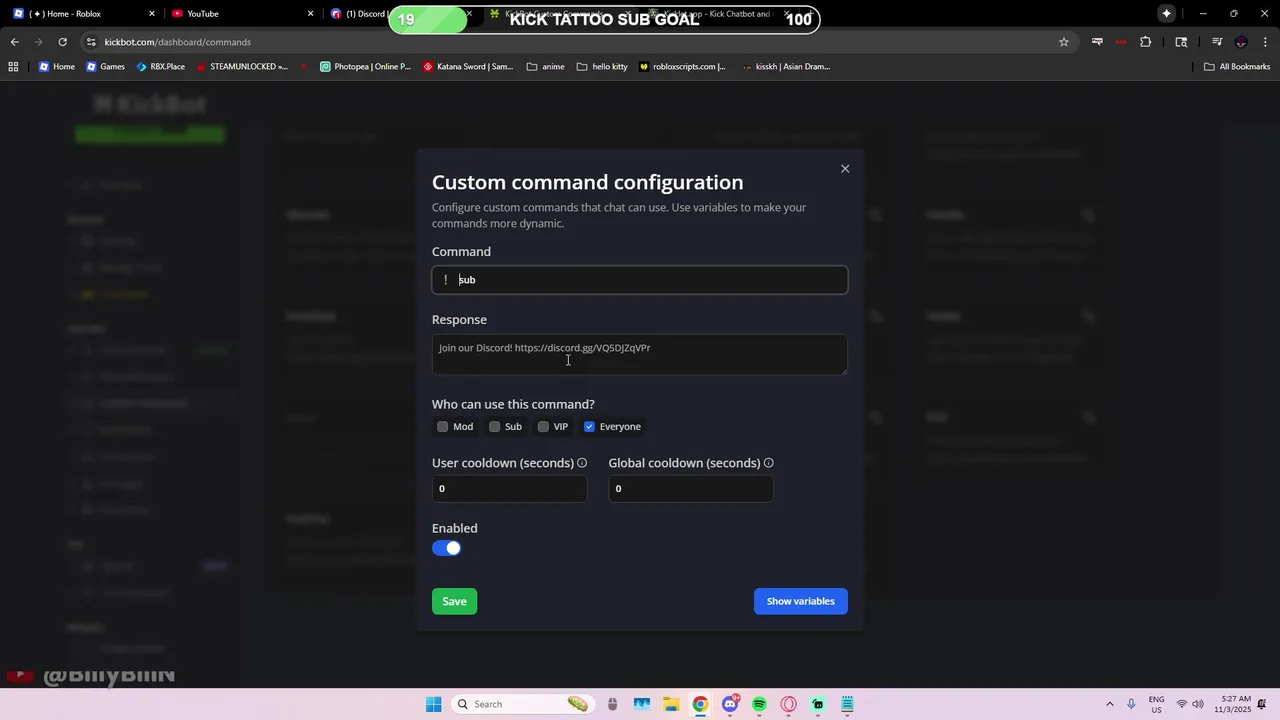This screenshot has width=1280, height=720.
Task: Open the Games bookmark
Action: (105, 67)
